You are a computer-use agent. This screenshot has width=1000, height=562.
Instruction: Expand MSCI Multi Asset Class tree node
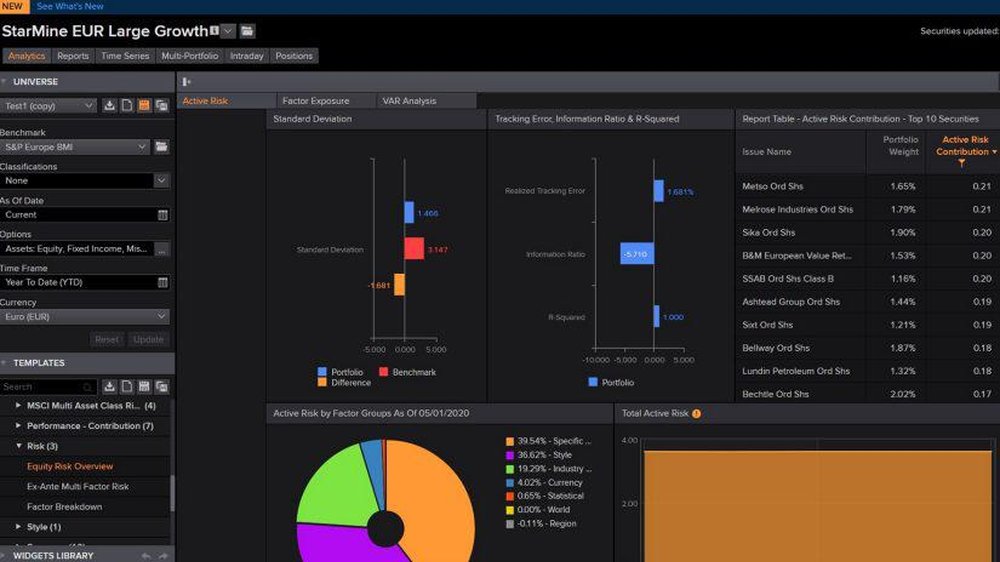(x=18, y=405)
